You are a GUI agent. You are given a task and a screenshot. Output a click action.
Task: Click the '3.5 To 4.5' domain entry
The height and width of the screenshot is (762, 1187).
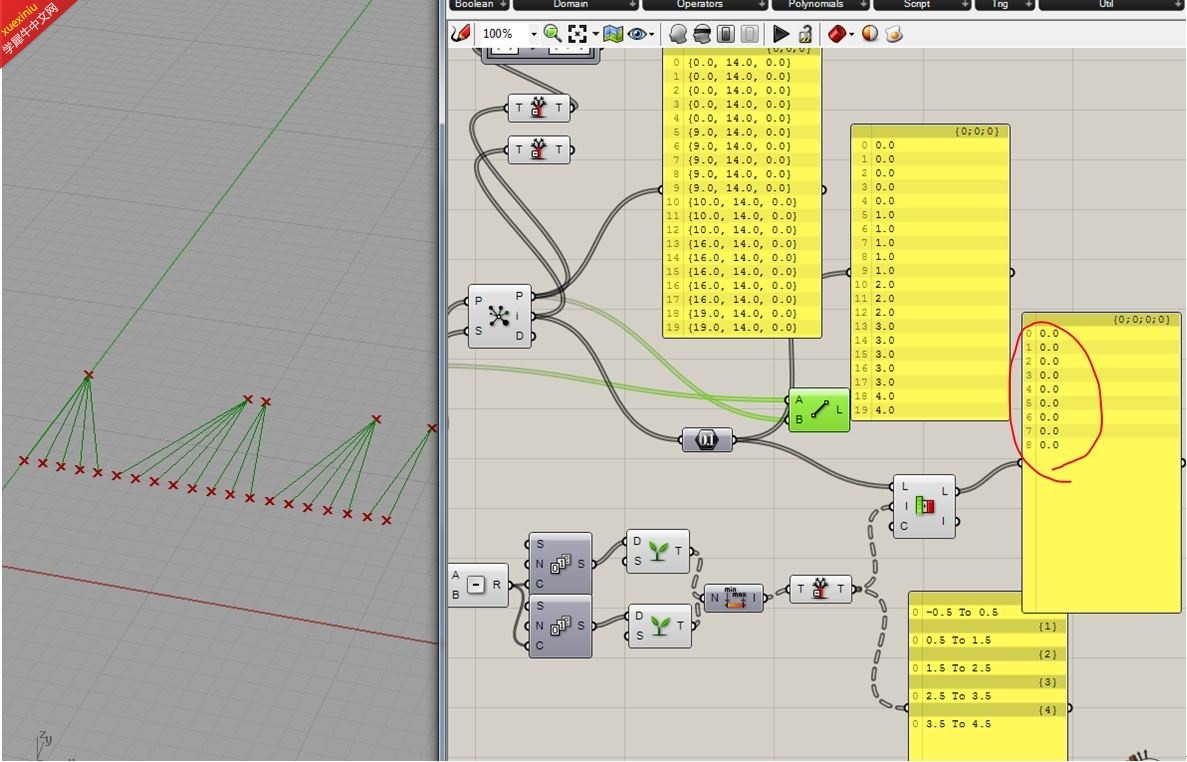[x=958, y=724]
